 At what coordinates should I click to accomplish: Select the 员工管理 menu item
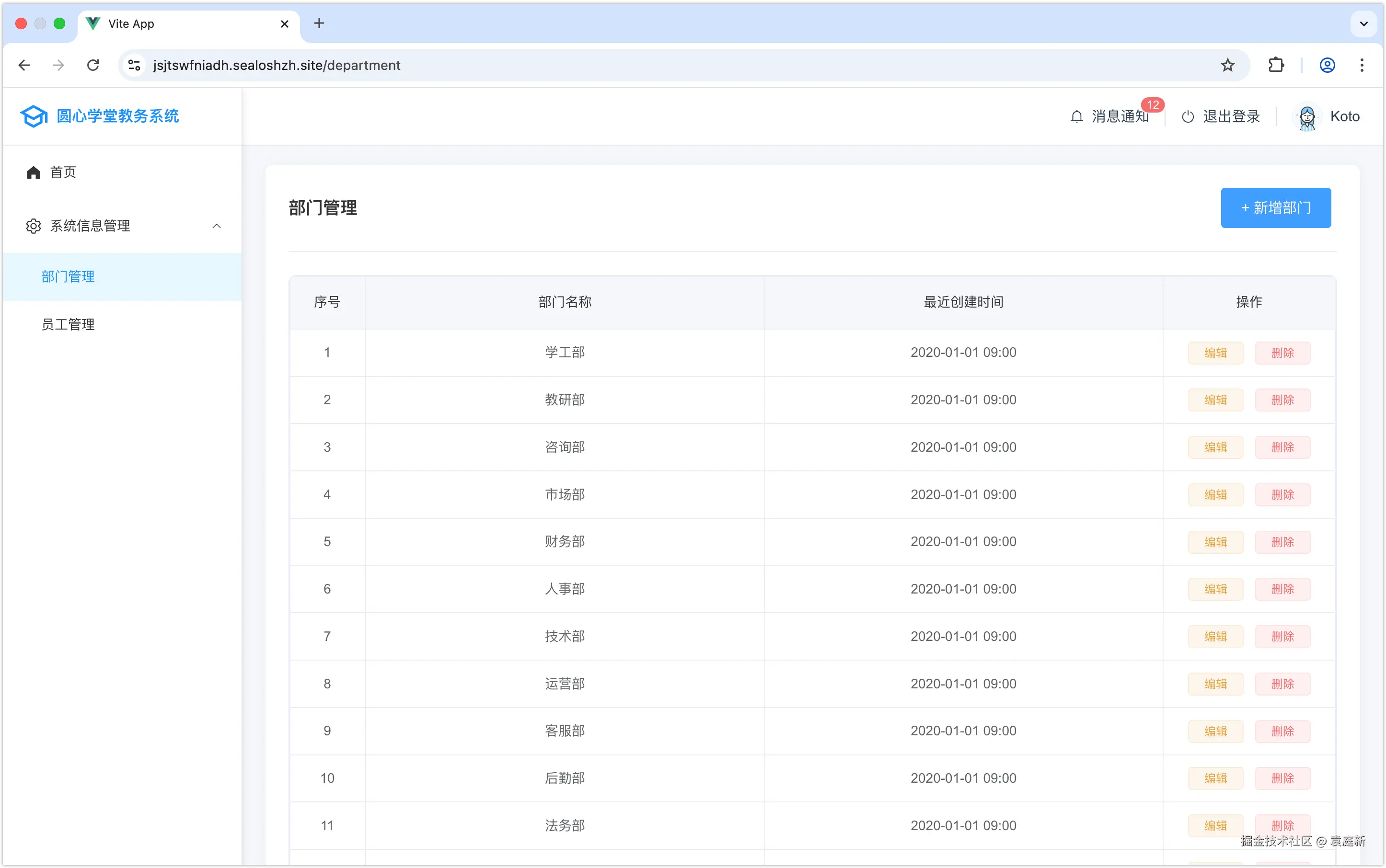pyautogui.click(x=68, y=324)
